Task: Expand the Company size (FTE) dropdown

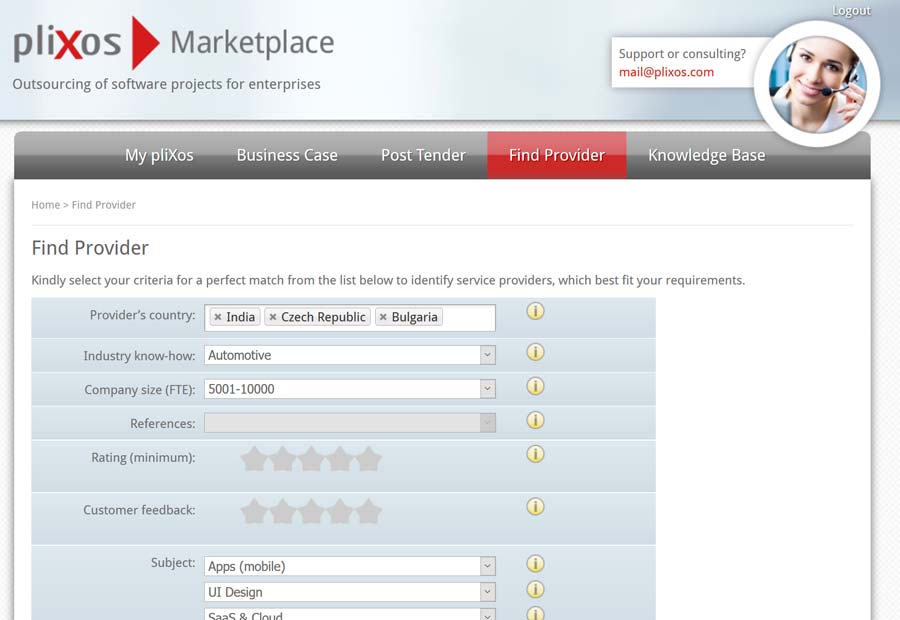Action: click(350, 389)
